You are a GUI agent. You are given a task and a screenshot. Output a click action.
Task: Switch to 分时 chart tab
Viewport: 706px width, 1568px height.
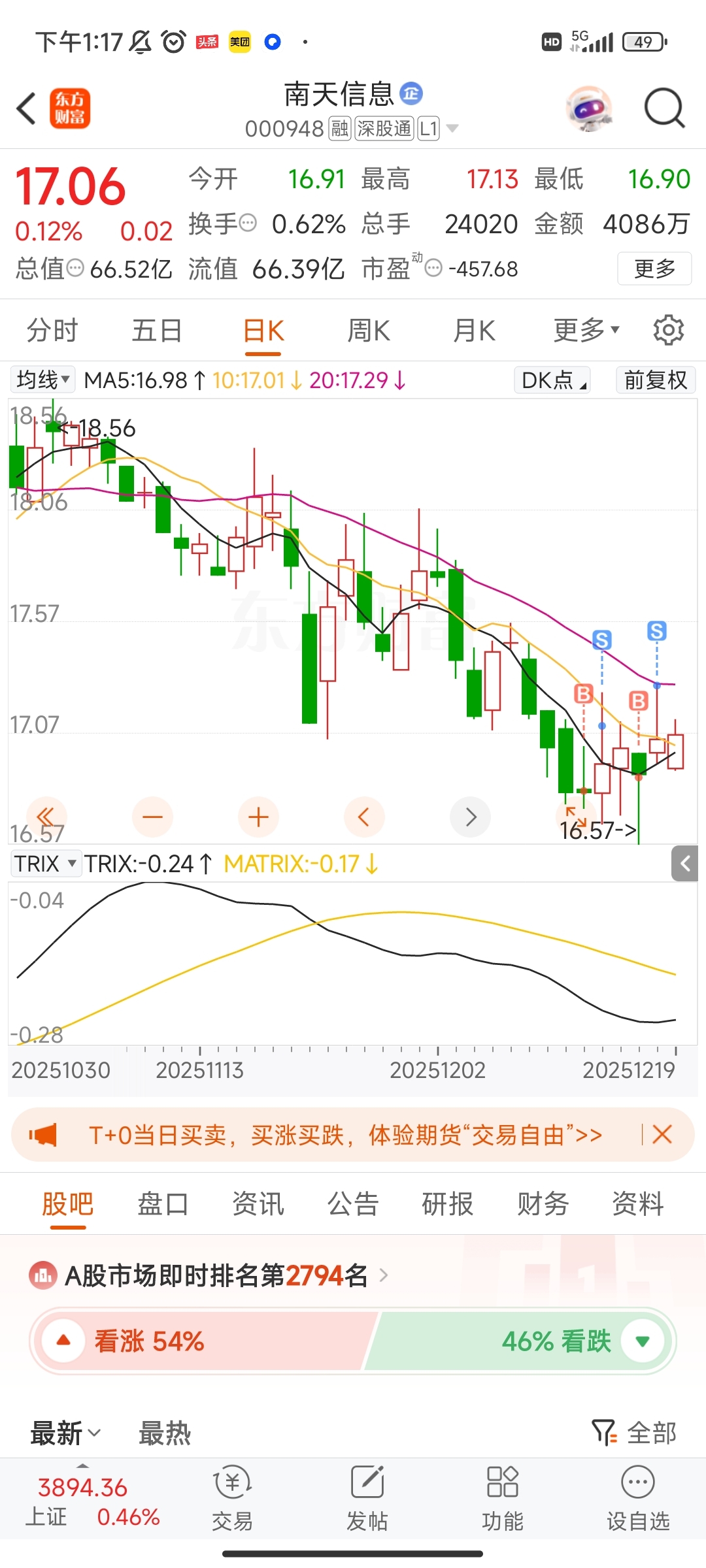pos(52,330)
